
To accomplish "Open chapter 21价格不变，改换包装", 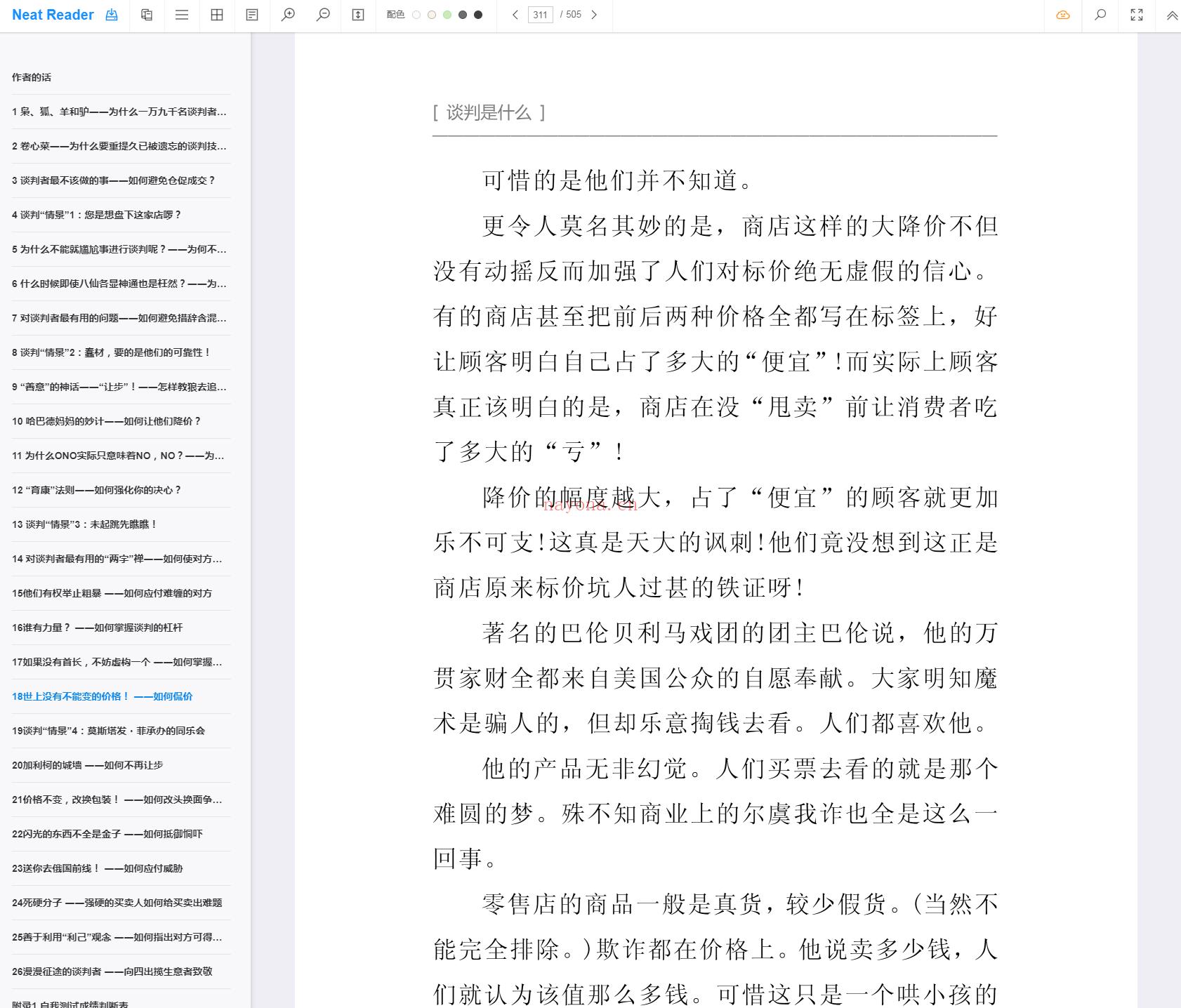I will pyautogui.click(x=117, y=800).
